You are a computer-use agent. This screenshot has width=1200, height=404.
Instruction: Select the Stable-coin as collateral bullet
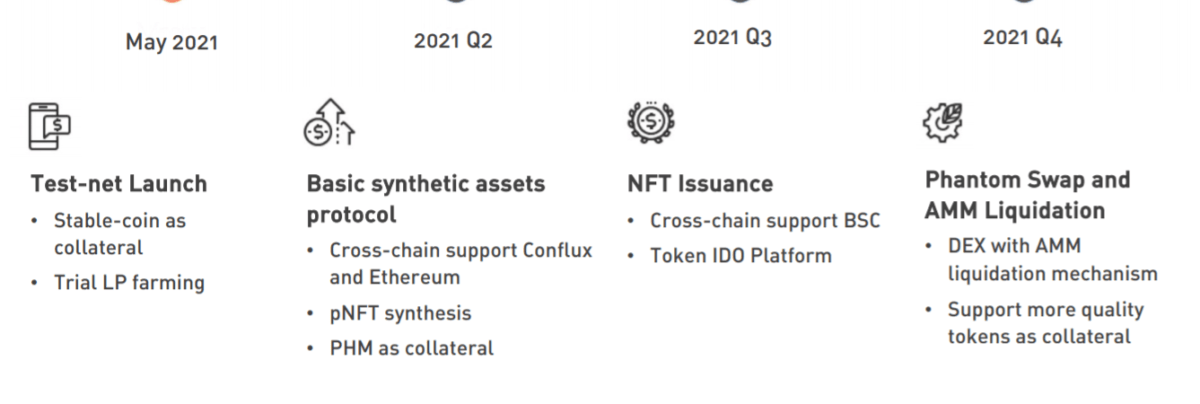119,233
